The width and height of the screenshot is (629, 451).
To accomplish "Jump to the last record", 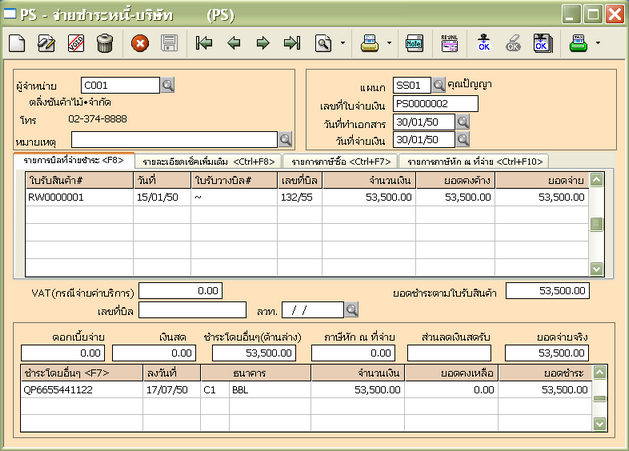I will 292,43.
